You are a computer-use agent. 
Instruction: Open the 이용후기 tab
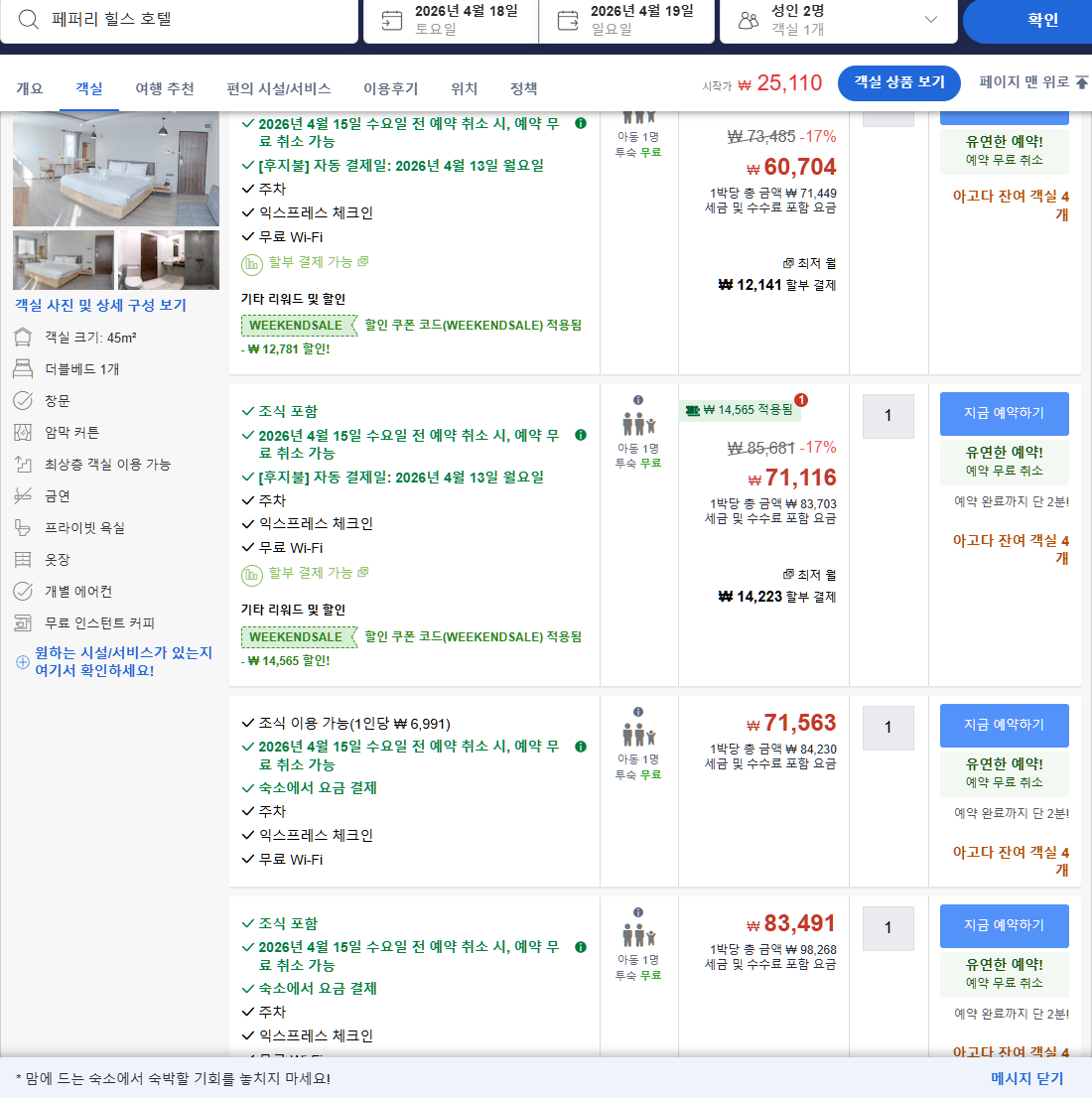[x=390, y=89]
